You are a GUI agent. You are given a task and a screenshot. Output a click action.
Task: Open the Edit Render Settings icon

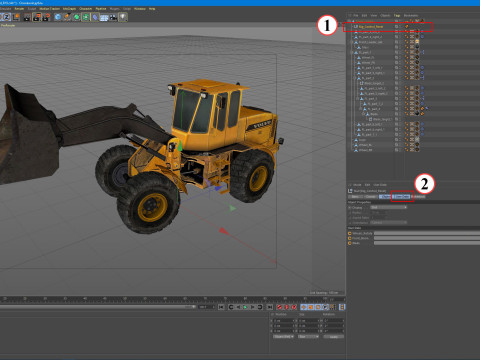tap(46, 17)
